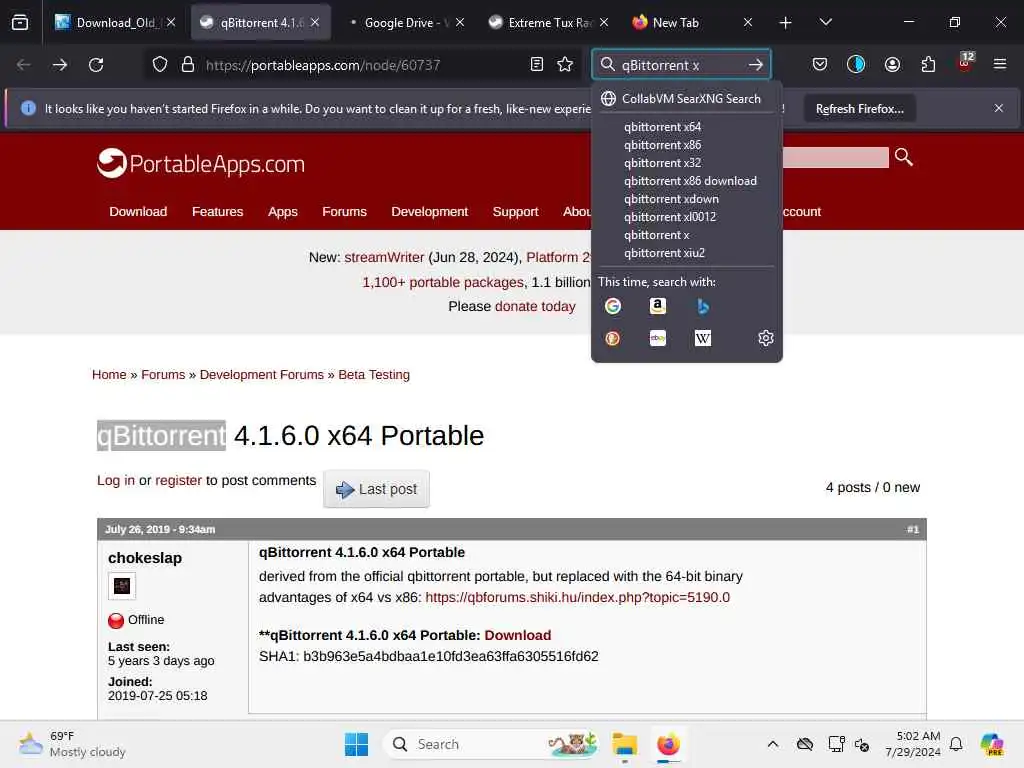Search this time with Google icon

613,306
